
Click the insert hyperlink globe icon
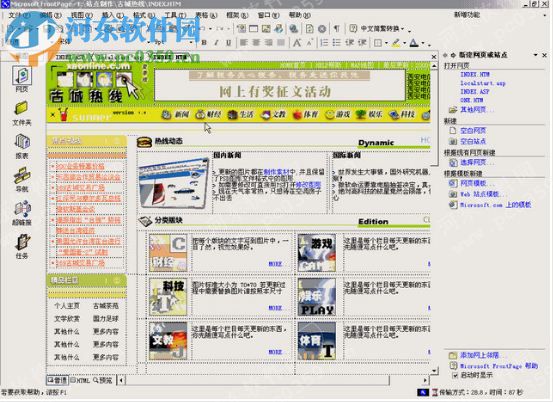click(293, 28)
